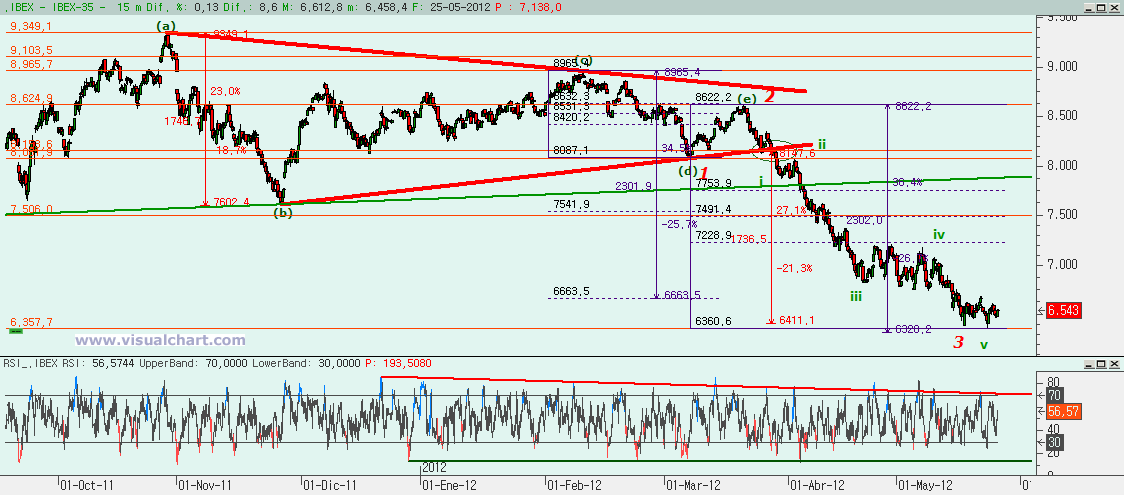This screenshot has height=495, width=1124.
Task: Click the red 6.543 current price tag
Action: [x=1063, y=311]
